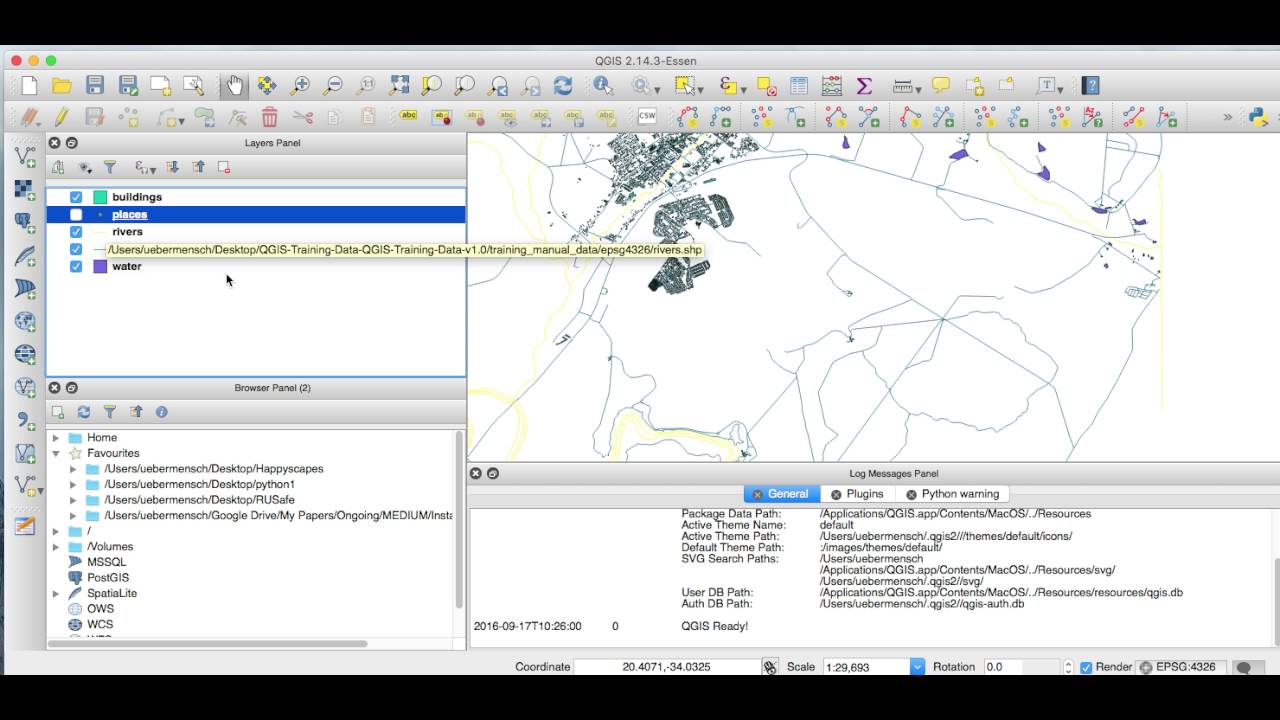Uncheck the water layer visibility checkbox
Screen dimensions: 1280x720
click(76, 266)
